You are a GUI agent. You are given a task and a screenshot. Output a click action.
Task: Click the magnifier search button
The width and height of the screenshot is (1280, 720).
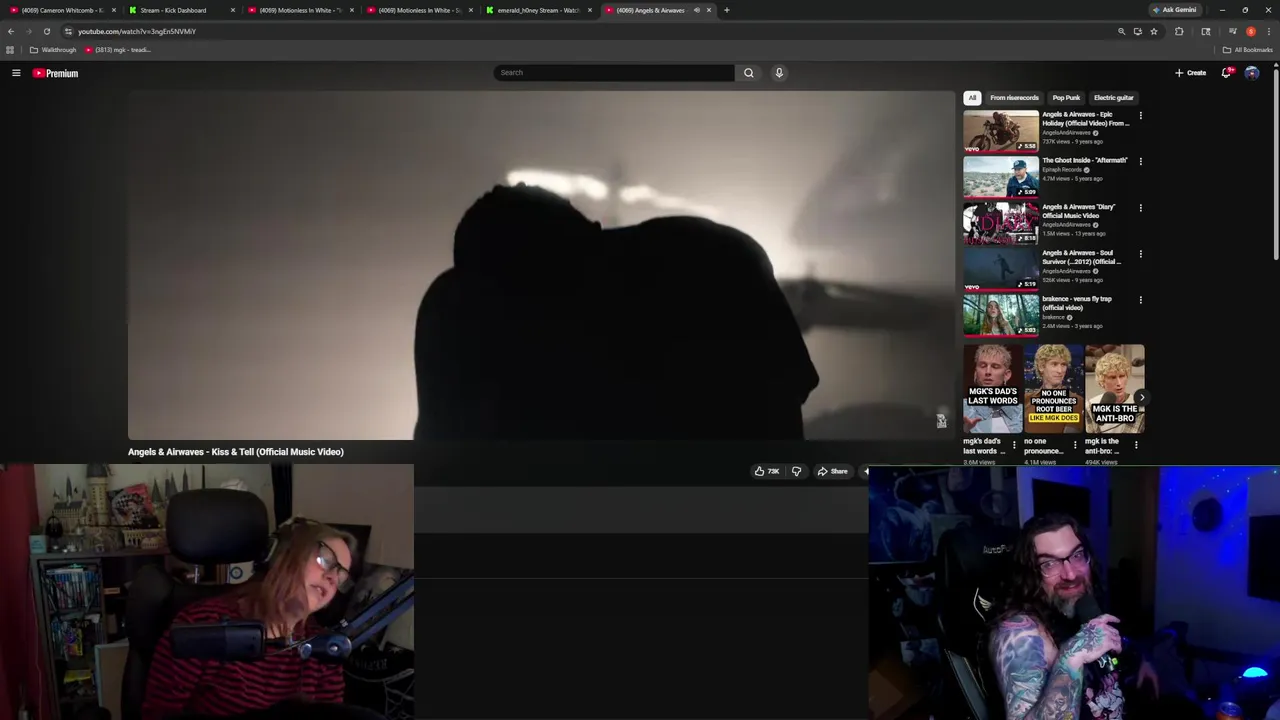click(748, 73)
